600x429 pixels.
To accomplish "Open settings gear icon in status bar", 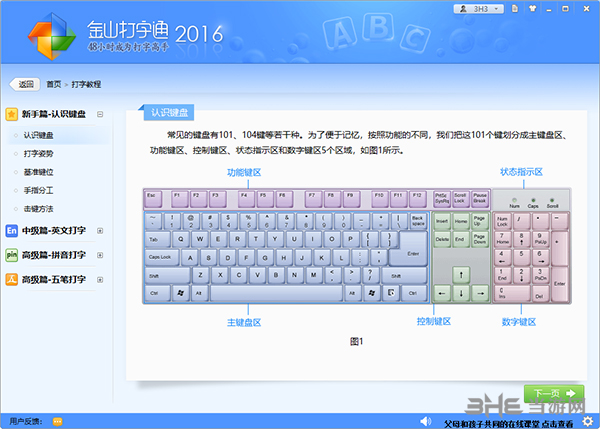I will 587,421.
